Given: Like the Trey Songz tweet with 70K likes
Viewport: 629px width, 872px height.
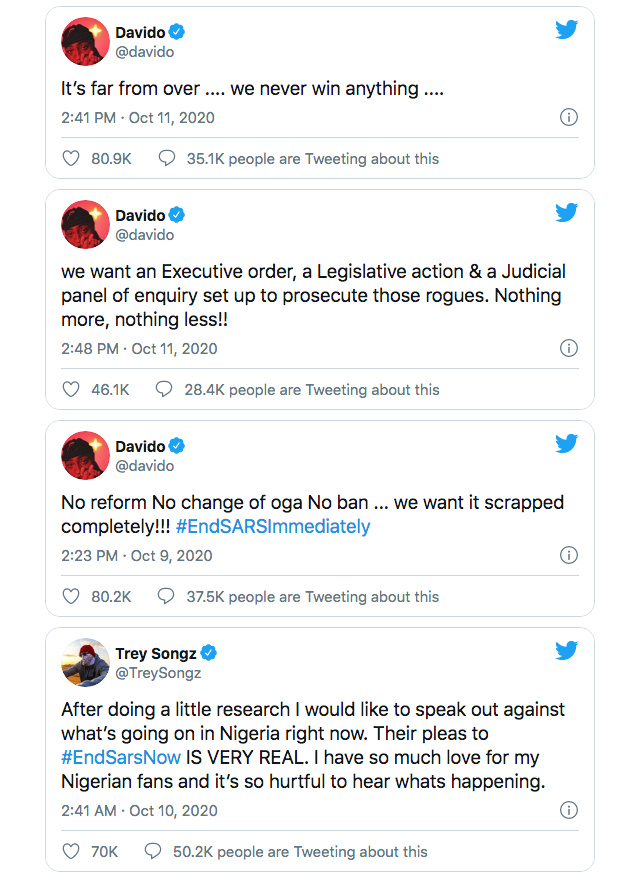Looking at the screenshot, I should [x=71, y=851].
